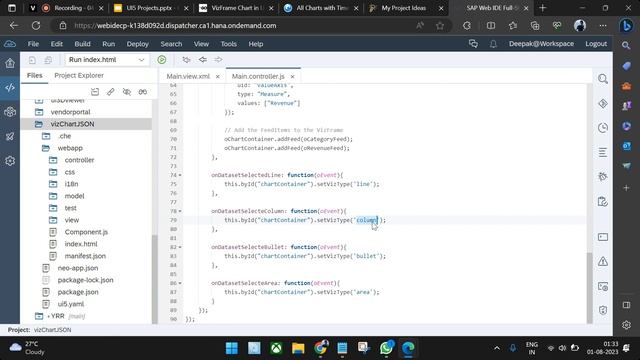Open the Outline pane icon
Screen dimensions: 640x360
coord(603,152)
